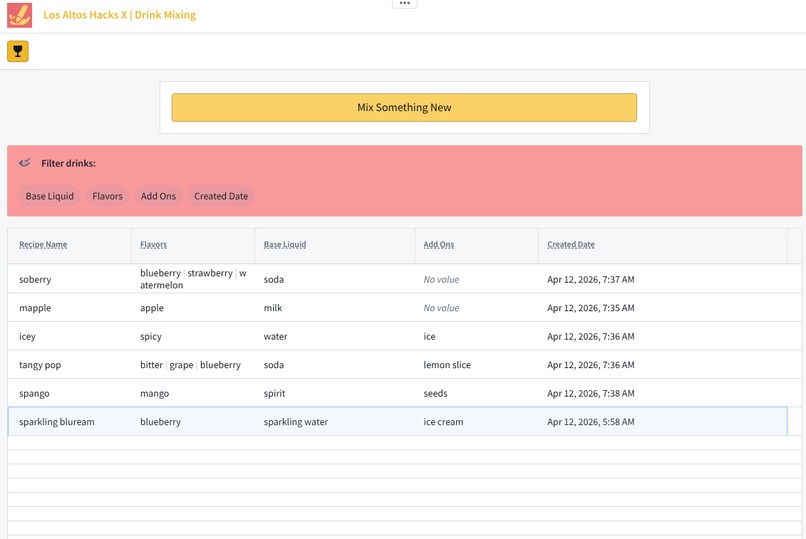
Task: Select the soberry recipe row
Action: (397, 279)
